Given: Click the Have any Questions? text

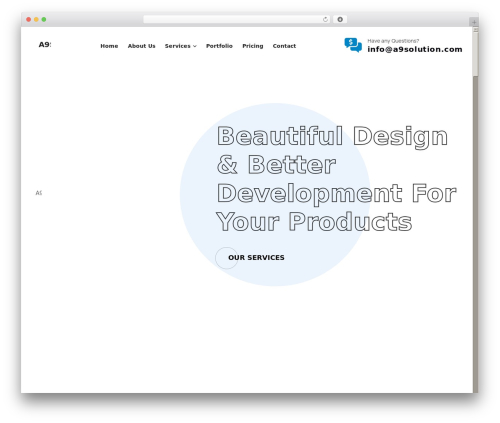Looking at the screenshot, I should [x=393, y=41].
